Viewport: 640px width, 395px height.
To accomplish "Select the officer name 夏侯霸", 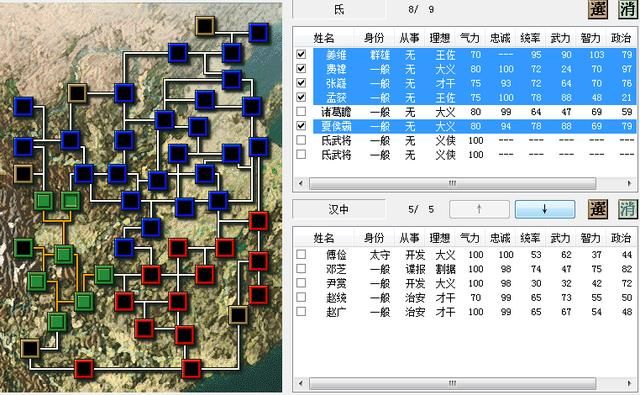I will tap(336, 126).
